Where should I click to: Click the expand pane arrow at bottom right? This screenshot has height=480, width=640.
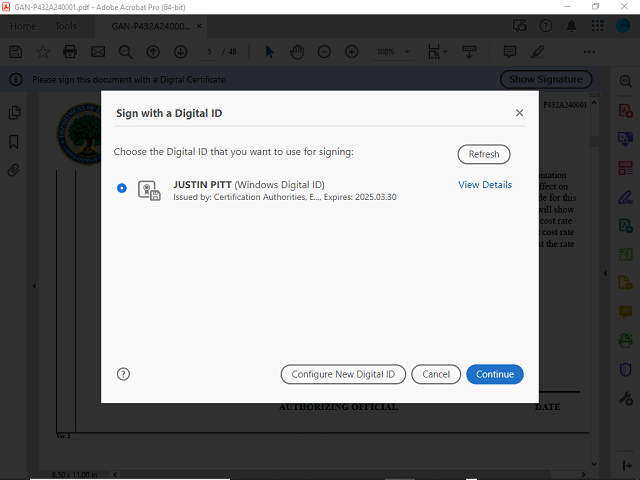(x=627, y=465)
